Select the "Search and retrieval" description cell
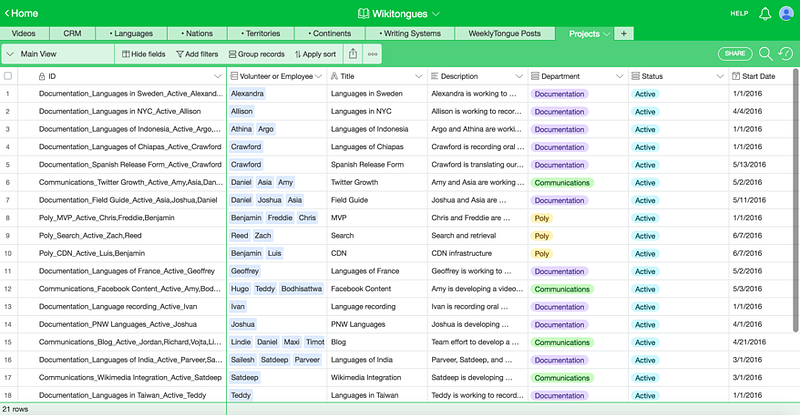 point(478,236)
